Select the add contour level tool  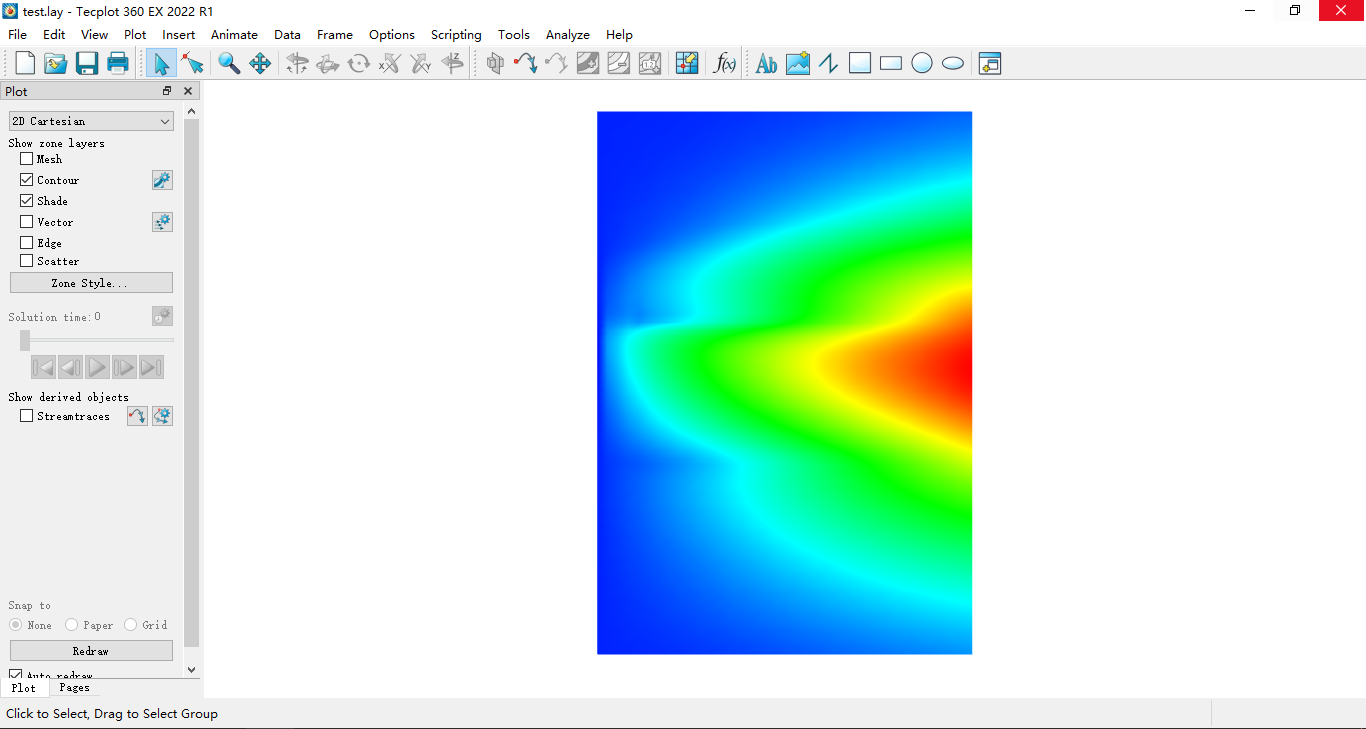pos(588,63)
